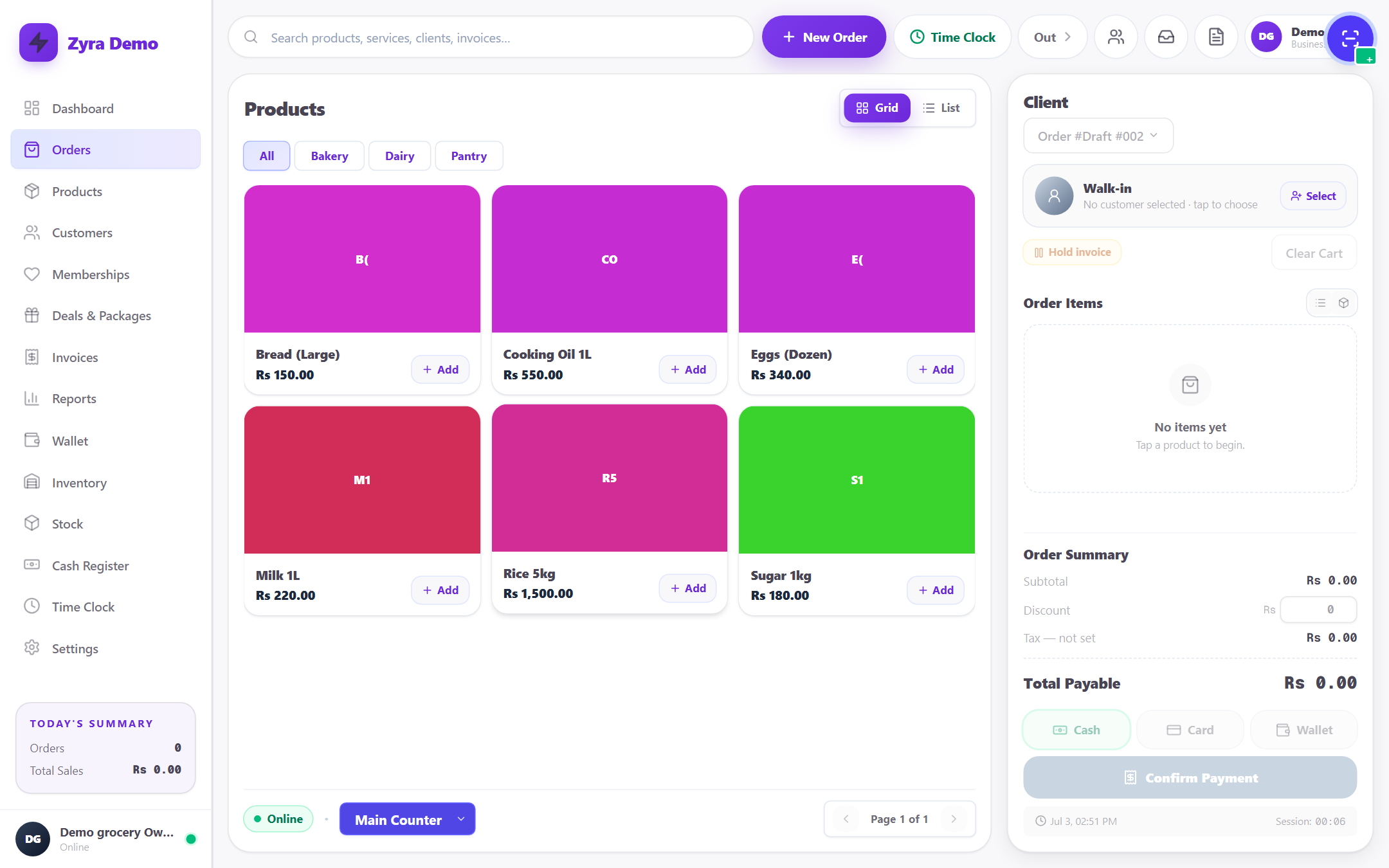Click the Milk 1L red product tile

362,480
